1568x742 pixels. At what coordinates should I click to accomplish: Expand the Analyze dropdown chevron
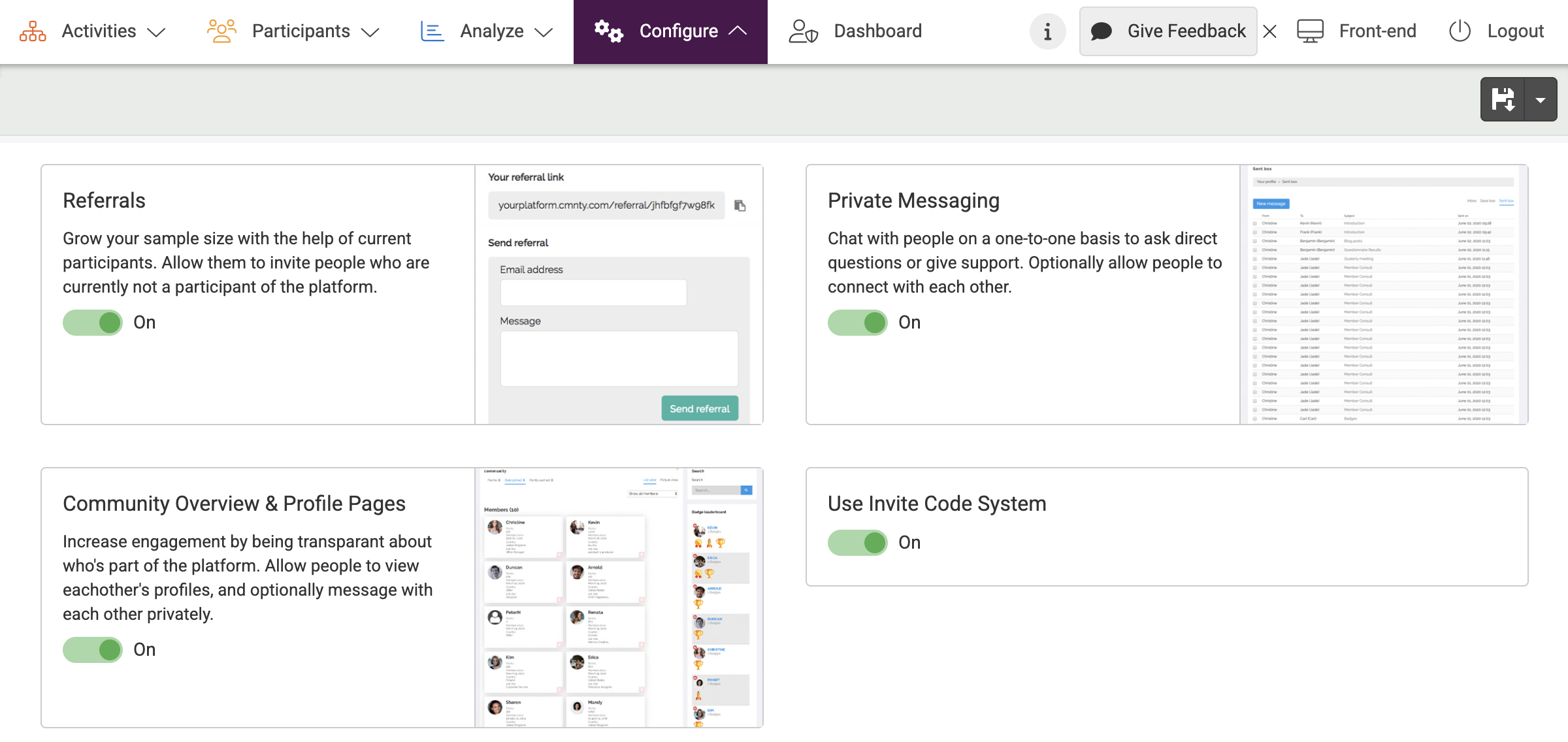544,32
